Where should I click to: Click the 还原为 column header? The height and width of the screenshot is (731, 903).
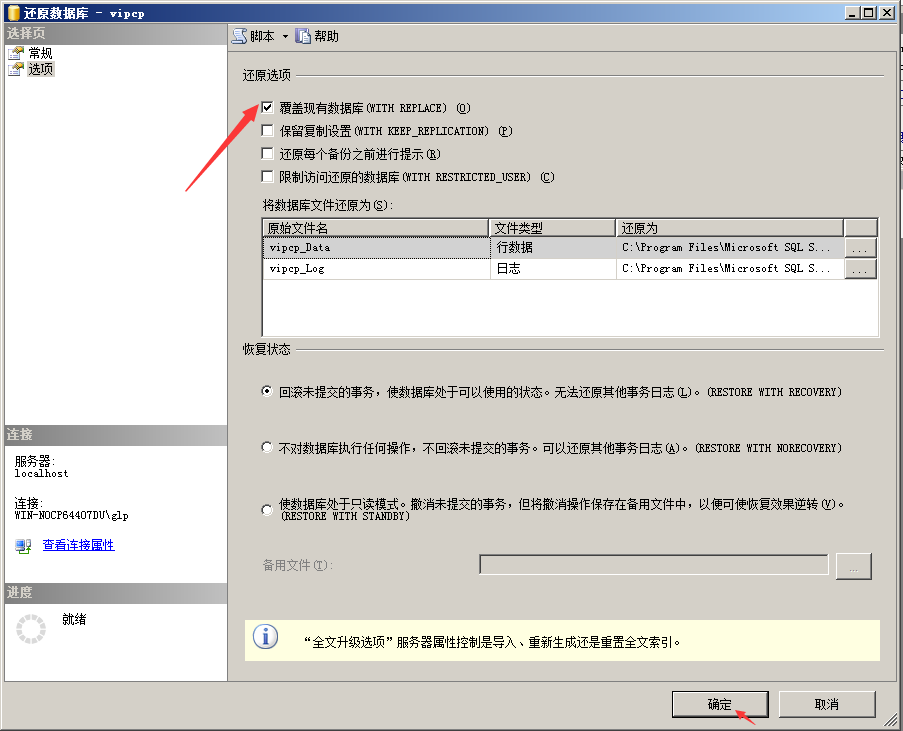(x=730, y=228)
